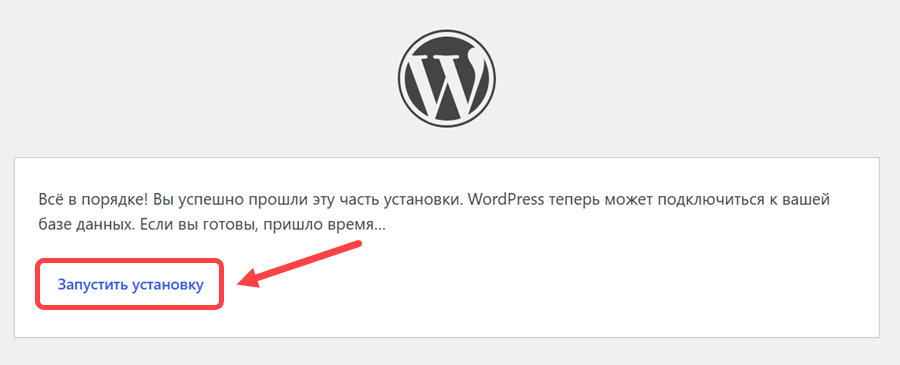Click the text starting "Всё в порядке!"
This screenshot has height=365, width=900.
[x=435, y=212]
